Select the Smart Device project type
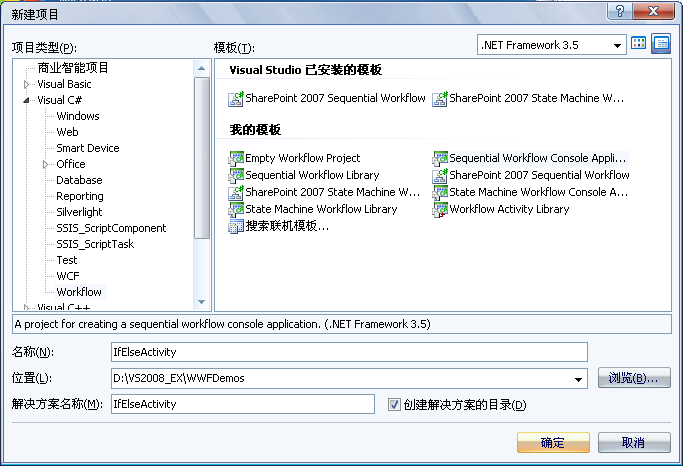 pos(88,148)
